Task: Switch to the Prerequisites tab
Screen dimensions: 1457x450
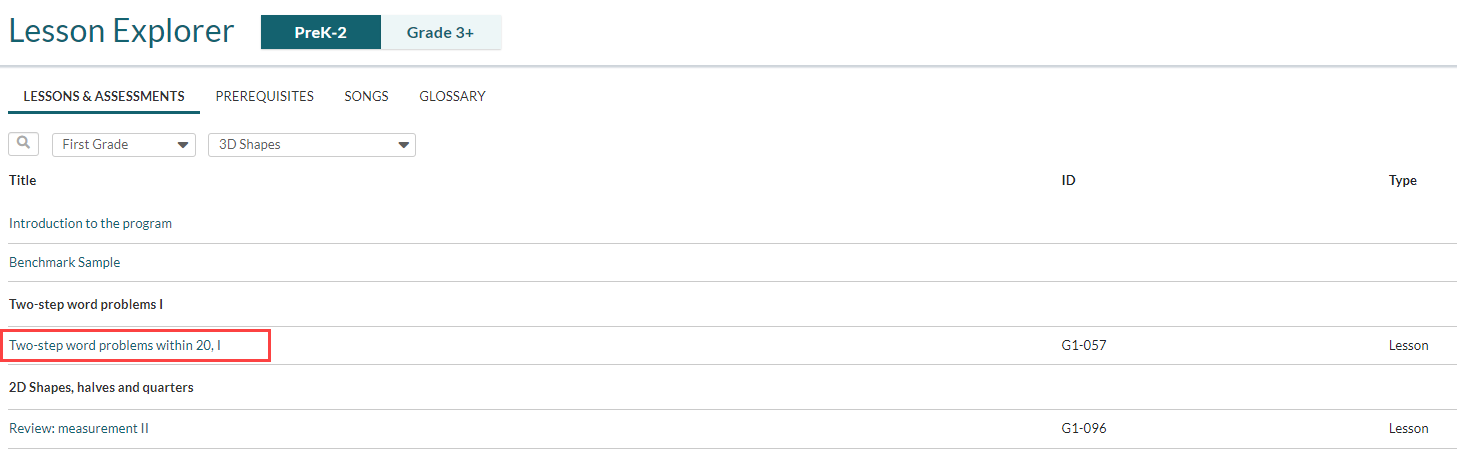Action: (x=265, y=96)
